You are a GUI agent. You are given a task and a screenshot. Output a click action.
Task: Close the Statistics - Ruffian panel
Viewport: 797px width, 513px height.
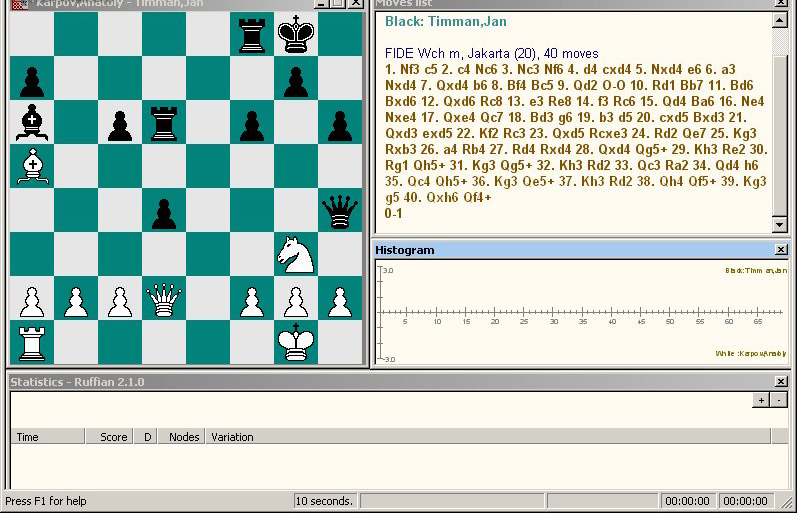[x=780, y=382]
